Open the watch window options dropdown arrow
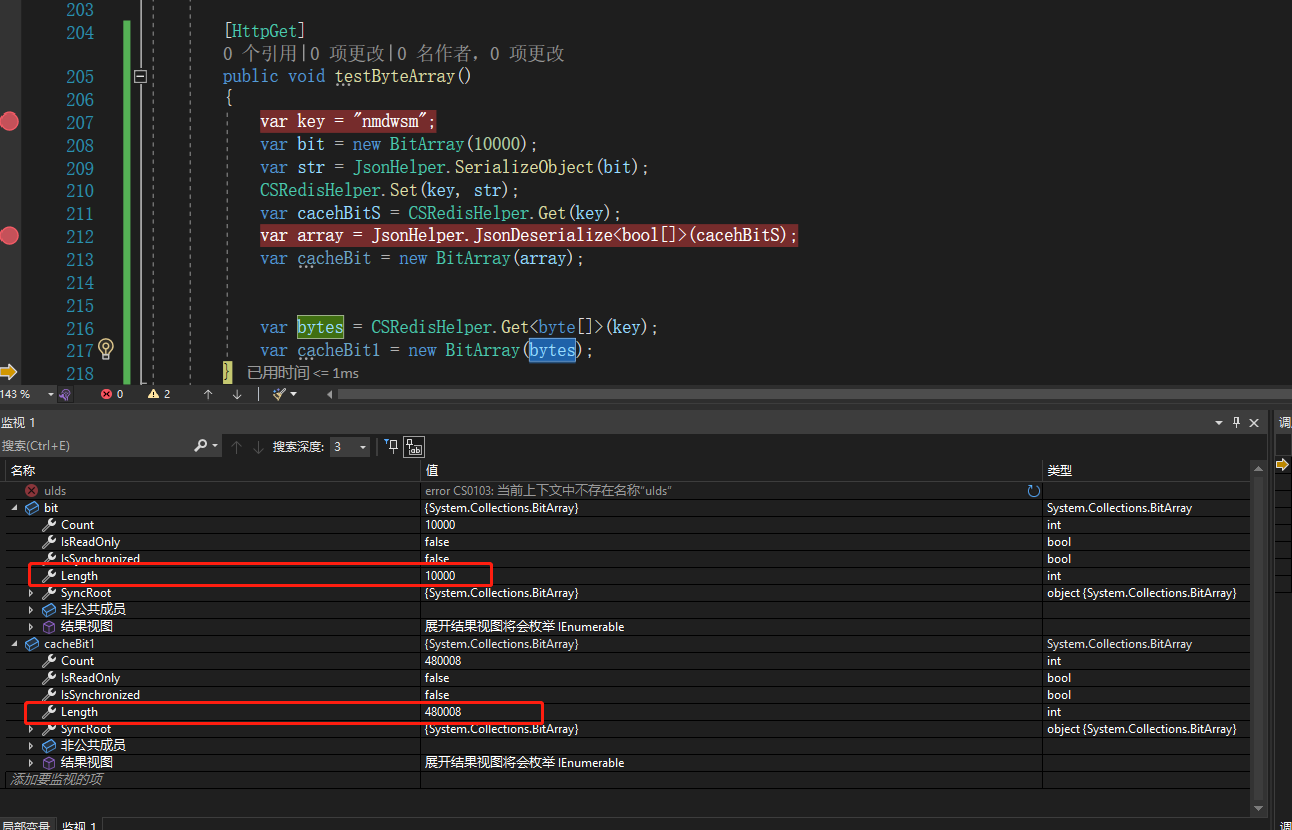The width and height of the screenshot is (1292, 830). click(1218, 423)
